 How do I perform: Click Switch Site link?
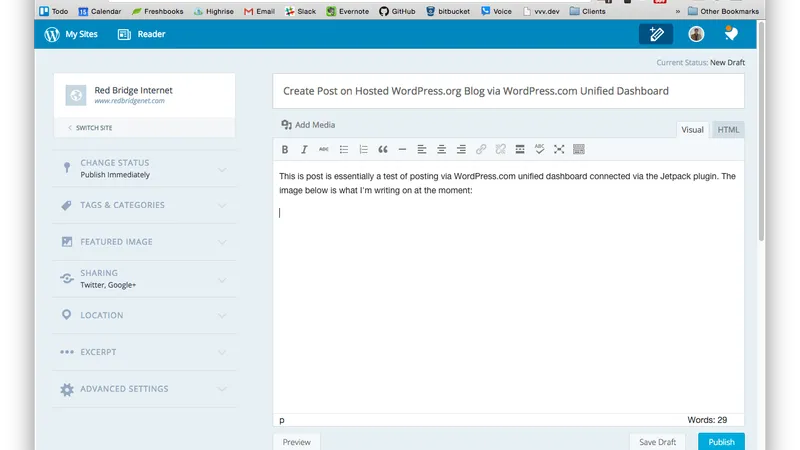[x=90, y=128]
